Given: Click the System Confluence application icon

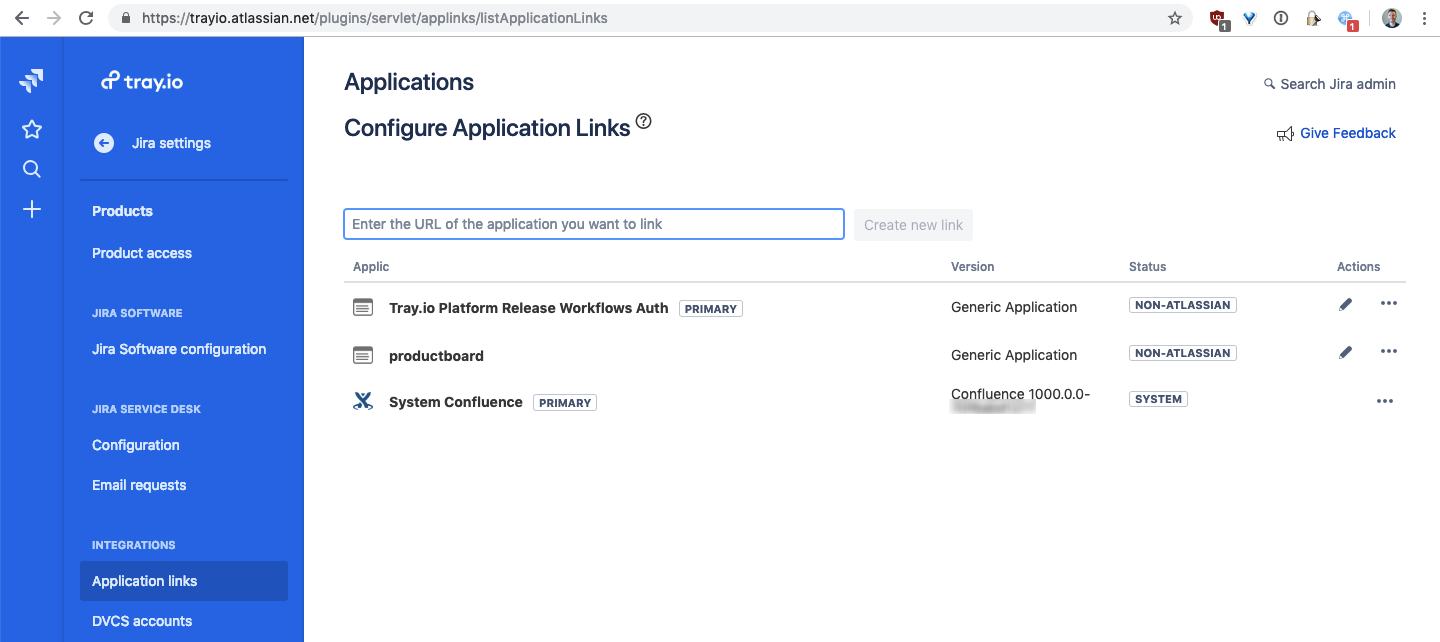Looking at the screenshot, I should click(x=363, y=402).
